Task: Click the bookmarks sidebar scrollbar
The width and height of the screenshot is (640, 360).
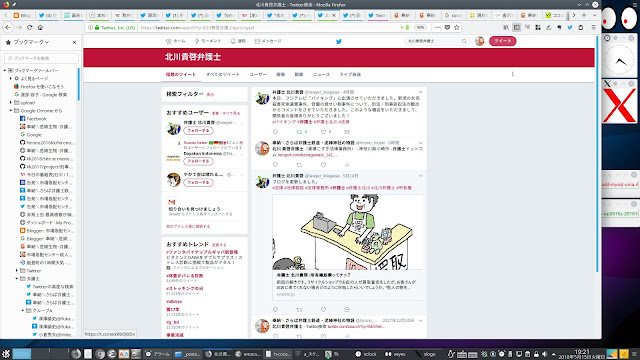Action: tap(78, 84)
